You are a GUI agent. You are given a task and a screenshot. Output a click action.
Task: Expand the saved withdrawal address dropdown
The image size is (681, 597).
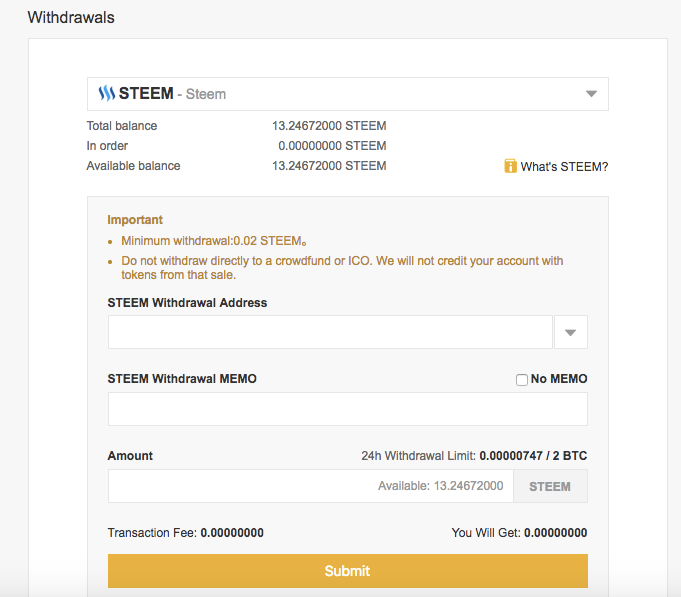[x=571, y=333]
